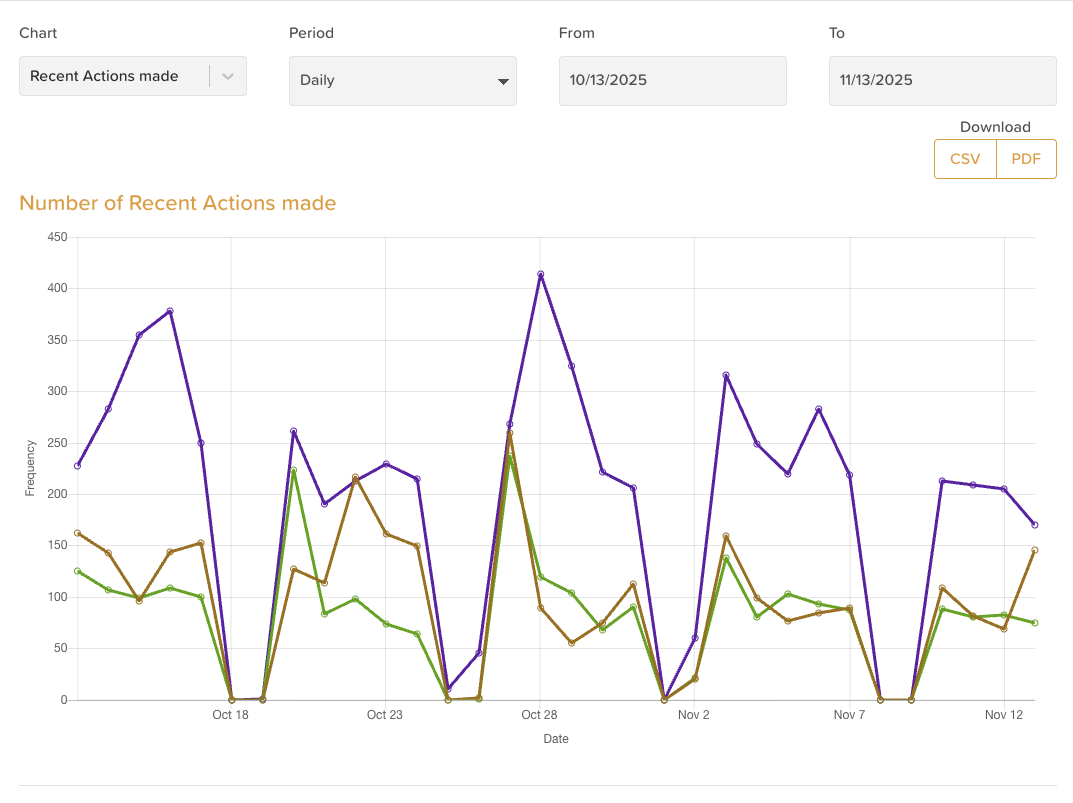The image size is (1073, 803).
Task: Click the purple peak point just before Nov 7
Action: [x=818, y=409]
